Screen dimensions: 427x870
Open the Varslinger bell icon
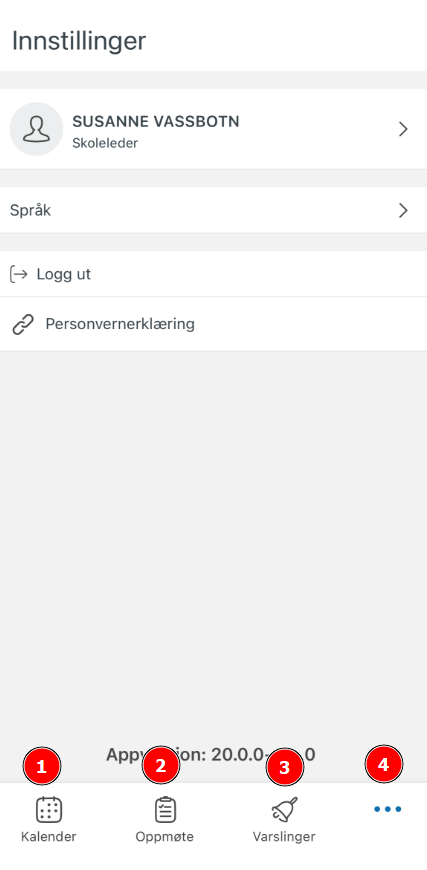pyautogui.click(x=284, y=810)
